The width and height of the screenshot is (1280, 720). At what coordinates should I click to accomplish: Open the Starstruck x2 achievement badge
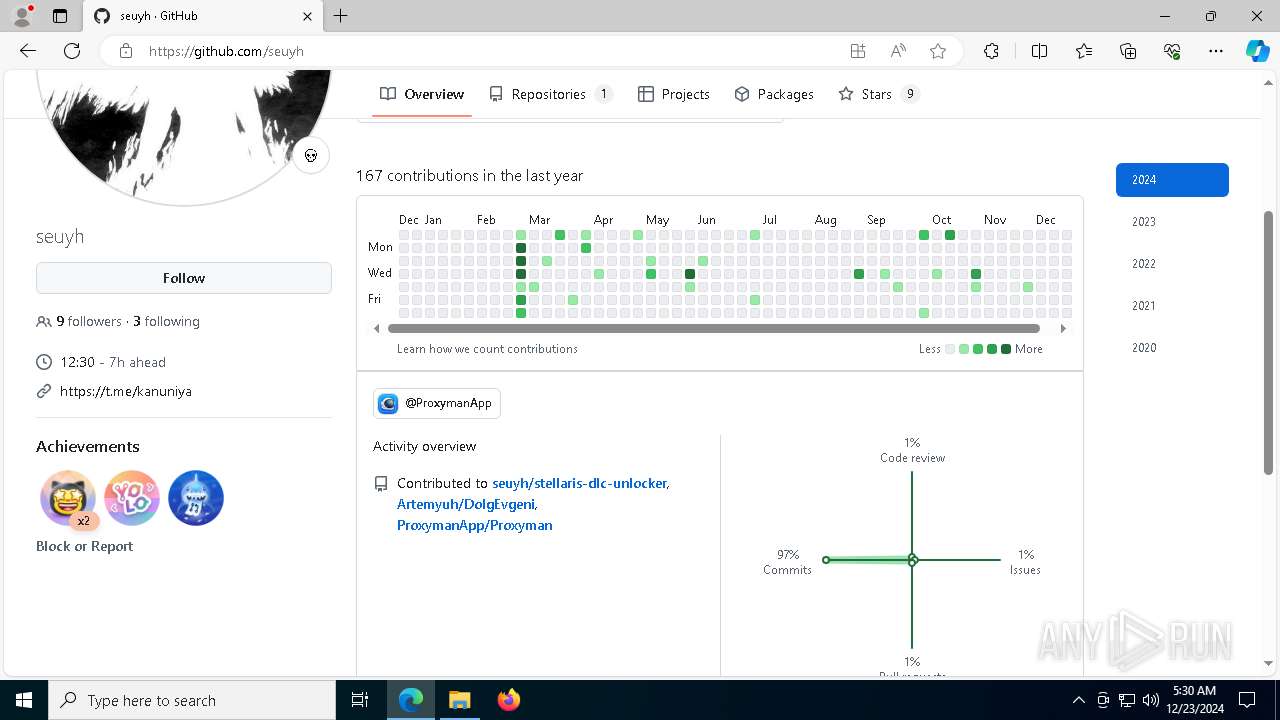68,498
